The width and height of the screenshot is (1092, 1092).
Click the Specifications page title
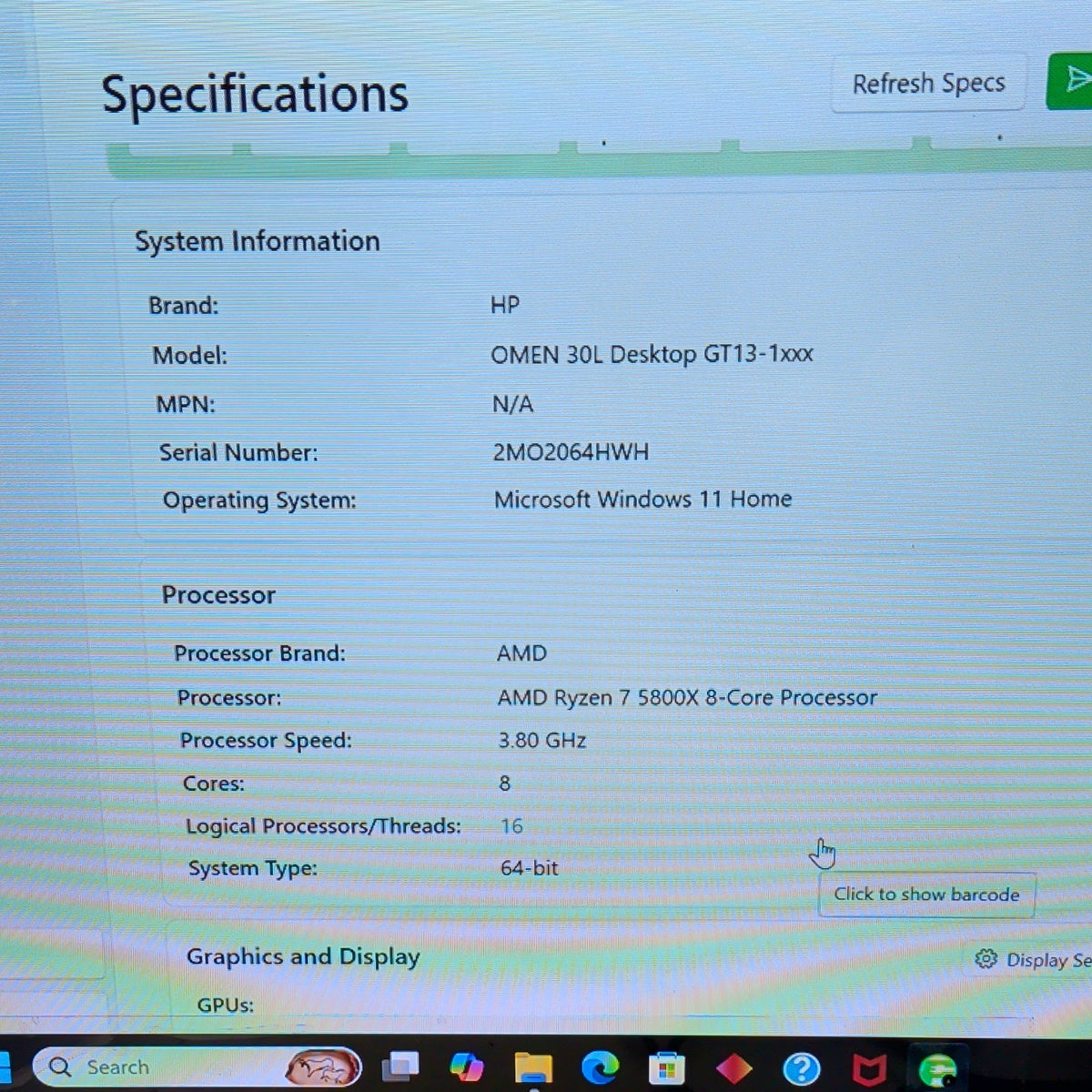255,95
